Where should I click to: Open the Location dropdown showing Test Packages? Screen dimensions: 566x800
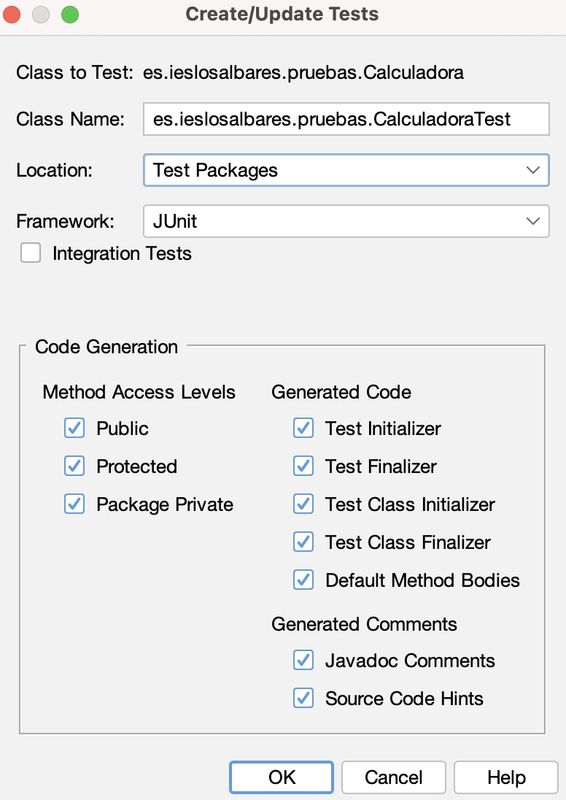click(346, 170)
